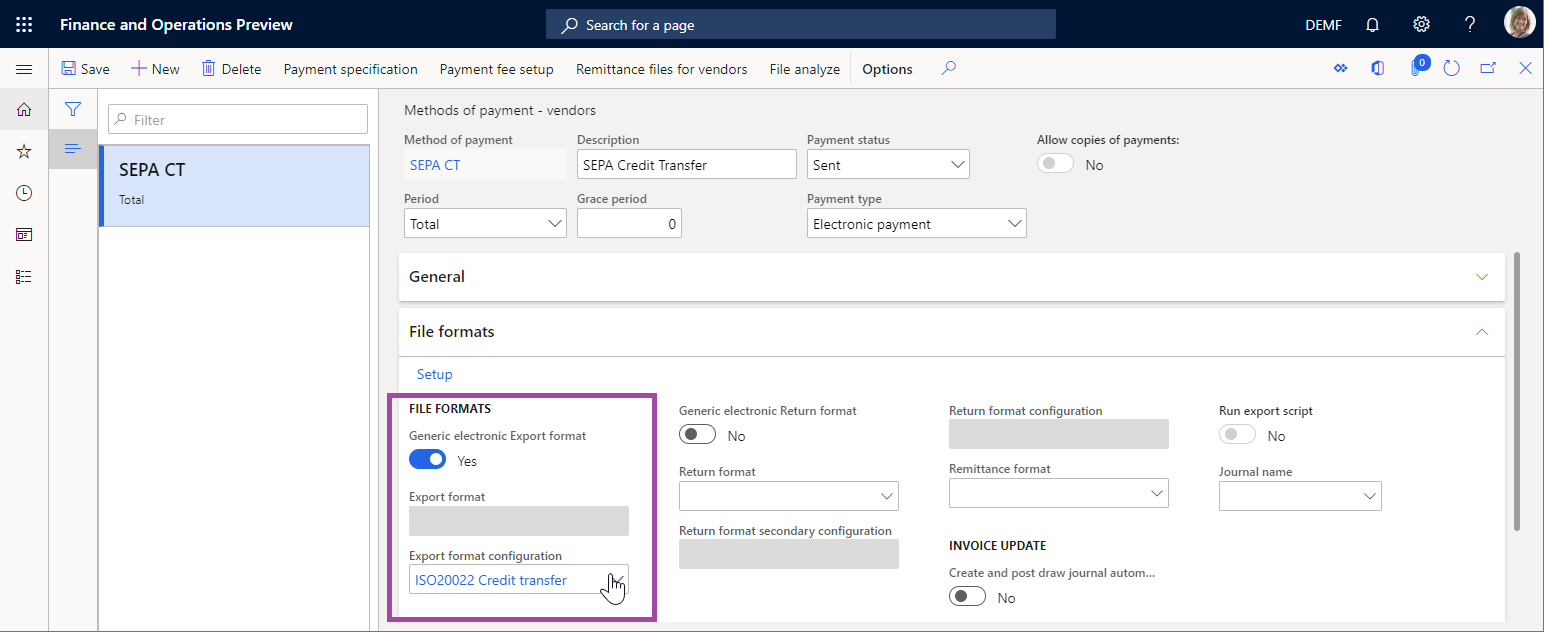Screen dimensions: 1544x632
Task: Type in the Filter box above SEPA CT
Action: 237,119
